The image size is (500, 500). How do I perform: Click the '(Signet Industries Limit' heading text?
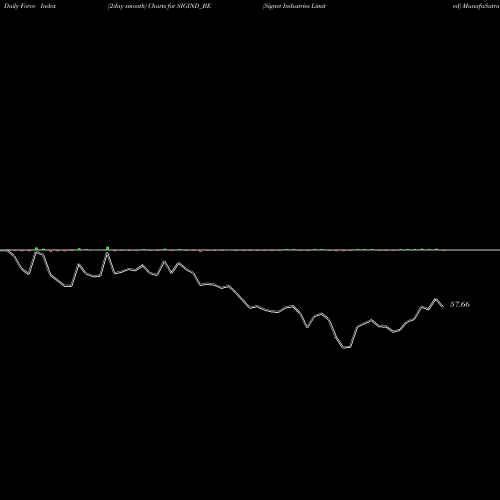(294, 6)
